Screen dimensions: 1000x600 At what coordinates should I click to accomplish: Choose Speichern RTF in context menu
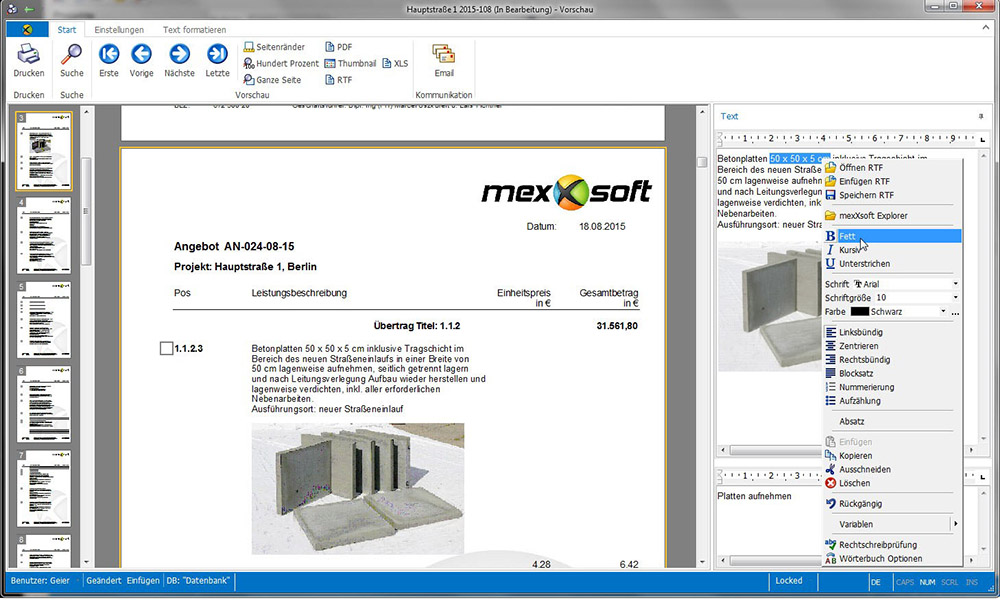865,195
